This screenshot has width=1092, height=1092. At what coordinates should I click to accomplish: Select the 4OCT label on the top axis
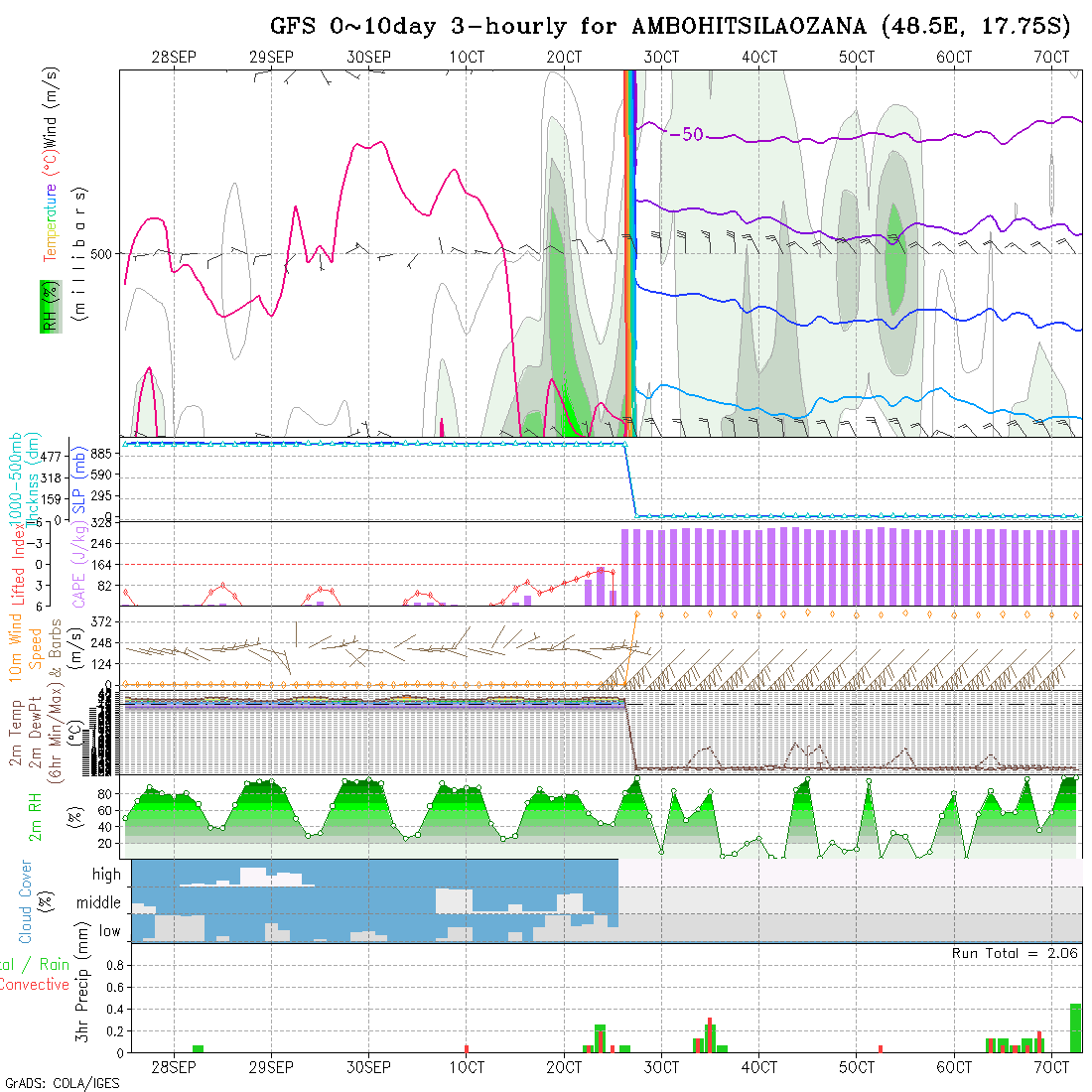coord(758,58)
